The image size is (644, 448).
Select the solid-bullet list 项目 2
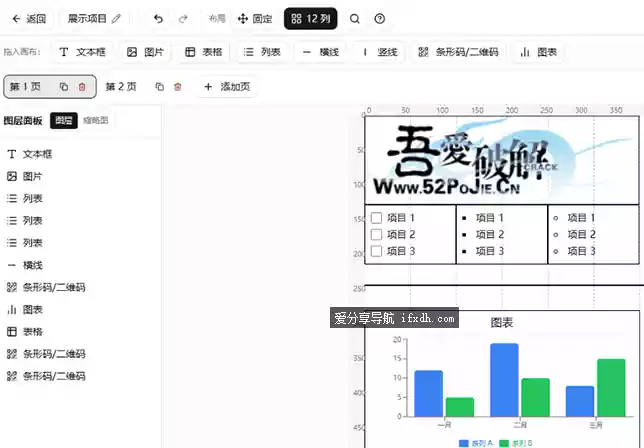click(x=490, y=234)
